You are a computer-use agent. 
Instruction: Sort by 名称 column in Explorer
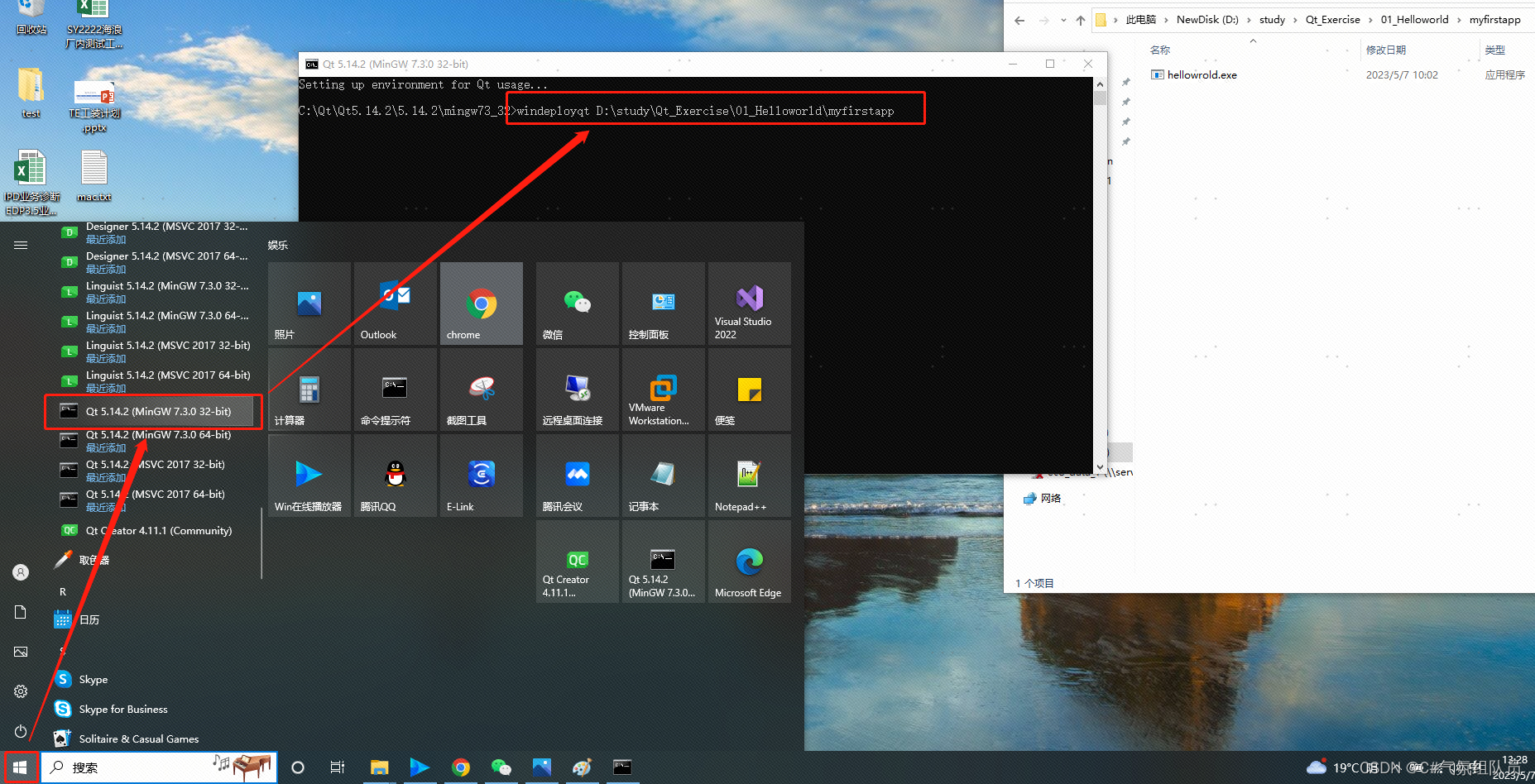pyautogui.click(x=1160, y=50)
